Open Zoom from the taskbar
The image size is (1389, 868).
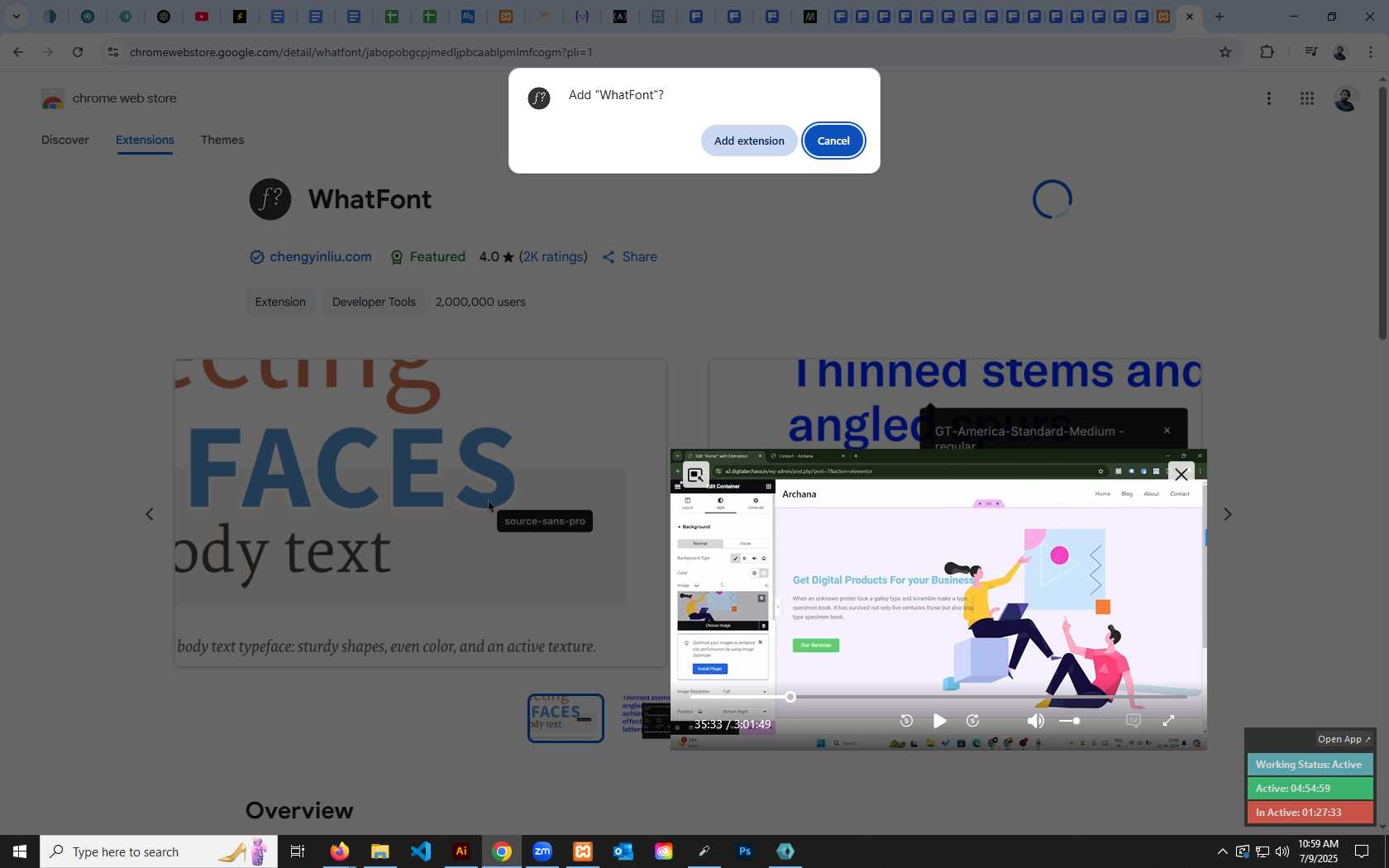[x=542, y=851]
